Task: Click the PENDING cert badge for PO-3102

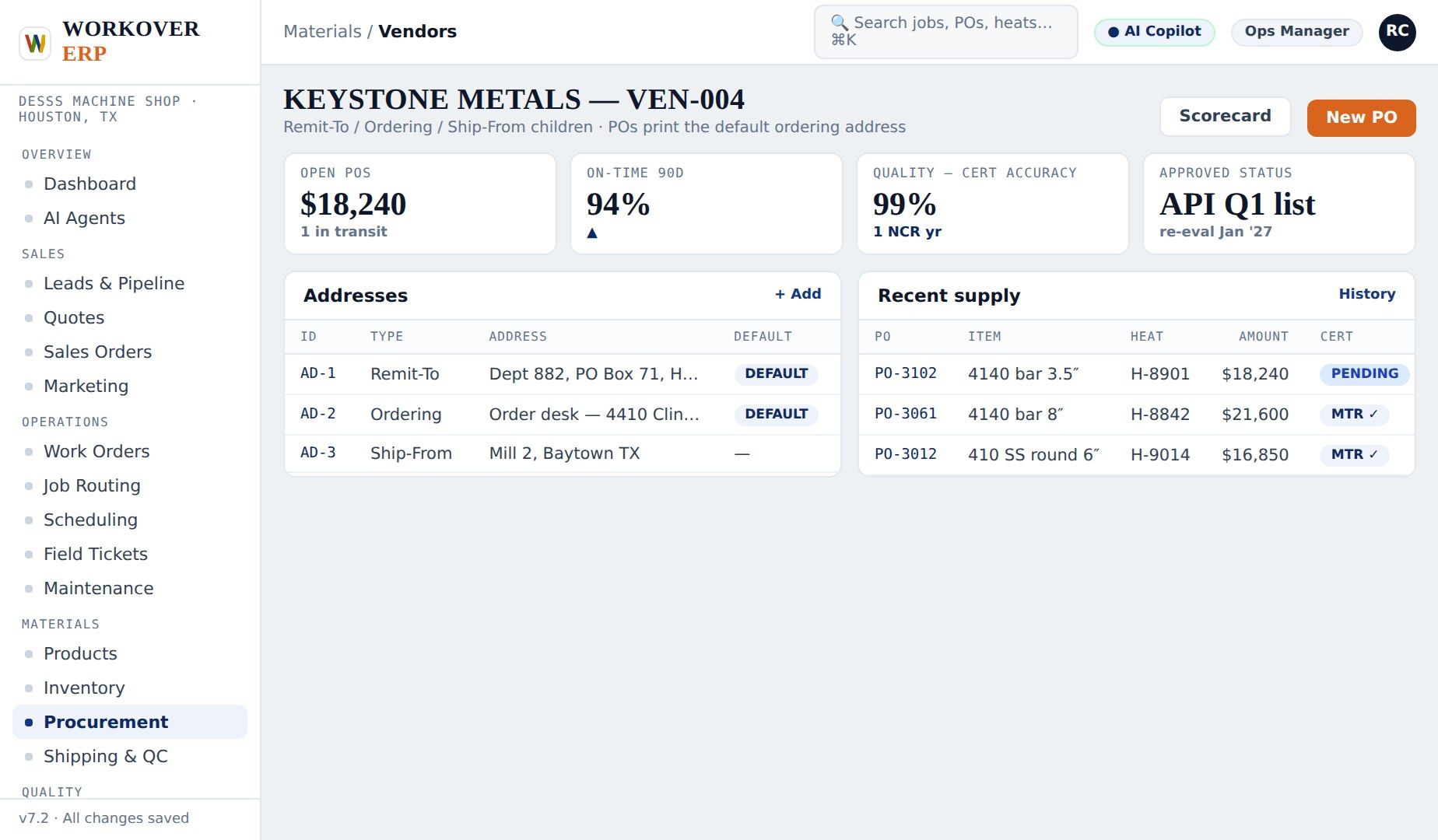Action: click(1364, 373)
